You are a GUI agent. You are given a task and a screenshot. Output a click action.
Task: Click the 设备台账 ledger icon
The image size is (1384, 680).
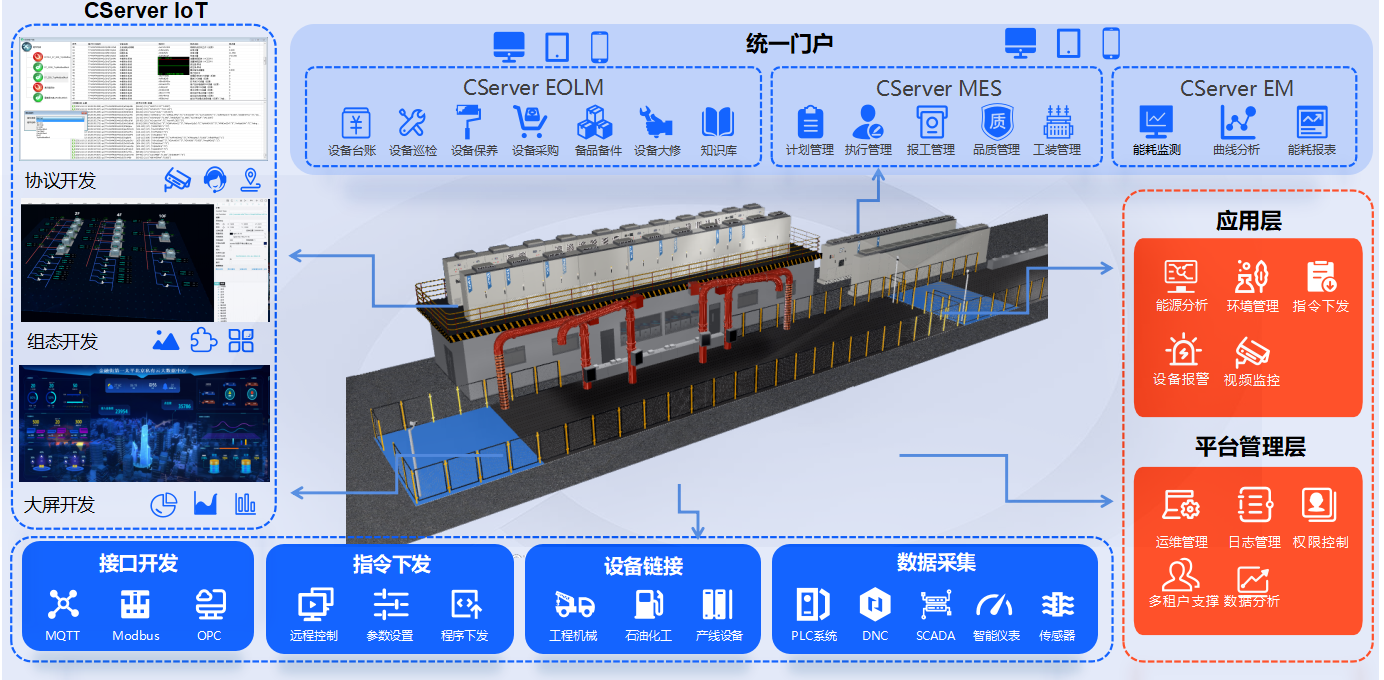pos(355,123)
